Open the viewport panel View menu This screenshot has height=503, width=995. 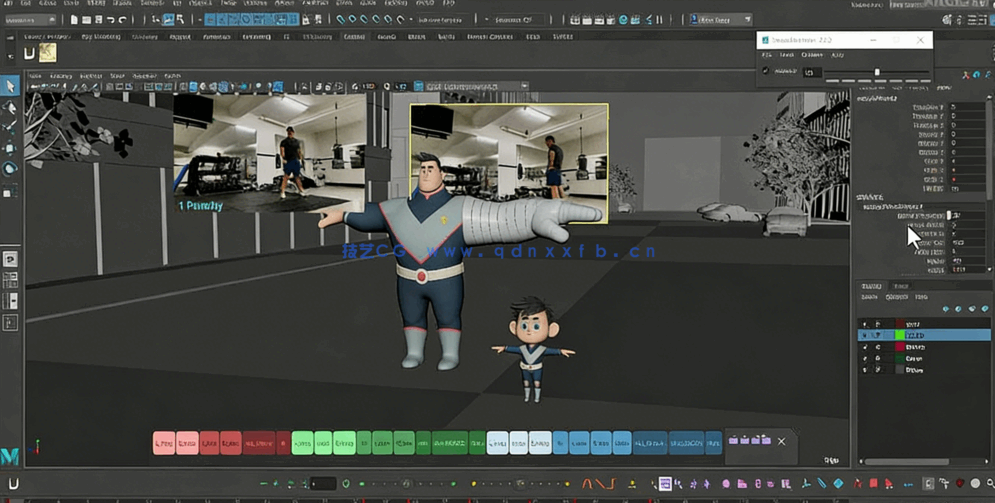(x=35, y=76)
